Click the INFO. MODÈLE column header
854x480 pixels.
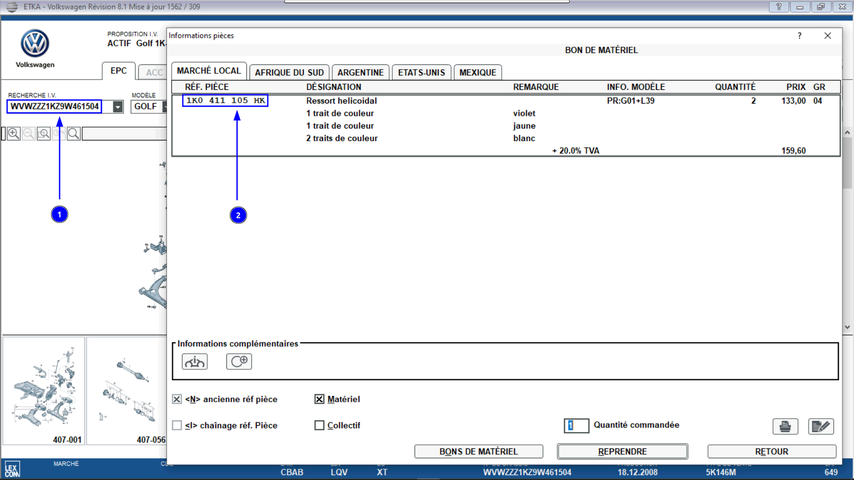636,87
